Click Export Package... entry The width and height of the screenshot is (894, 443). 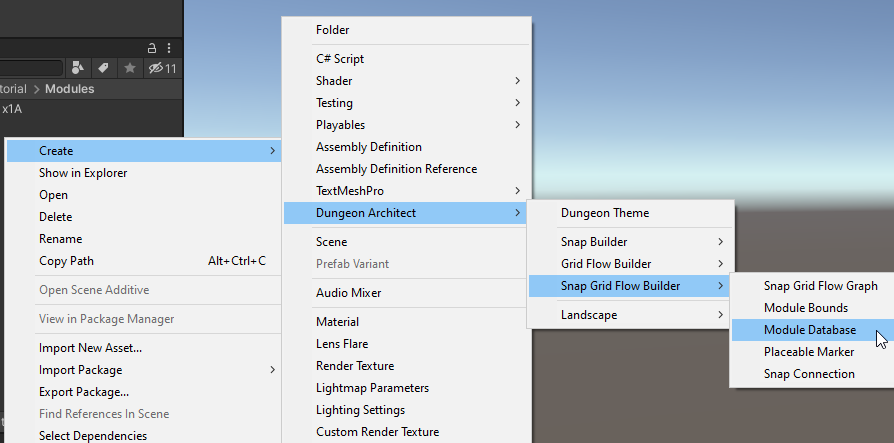click(x=144, y=392)
